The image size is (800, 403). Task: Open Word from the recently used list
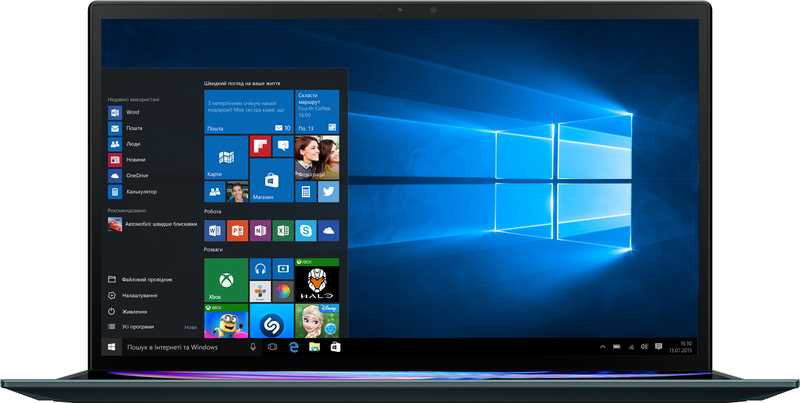point(123,112)
